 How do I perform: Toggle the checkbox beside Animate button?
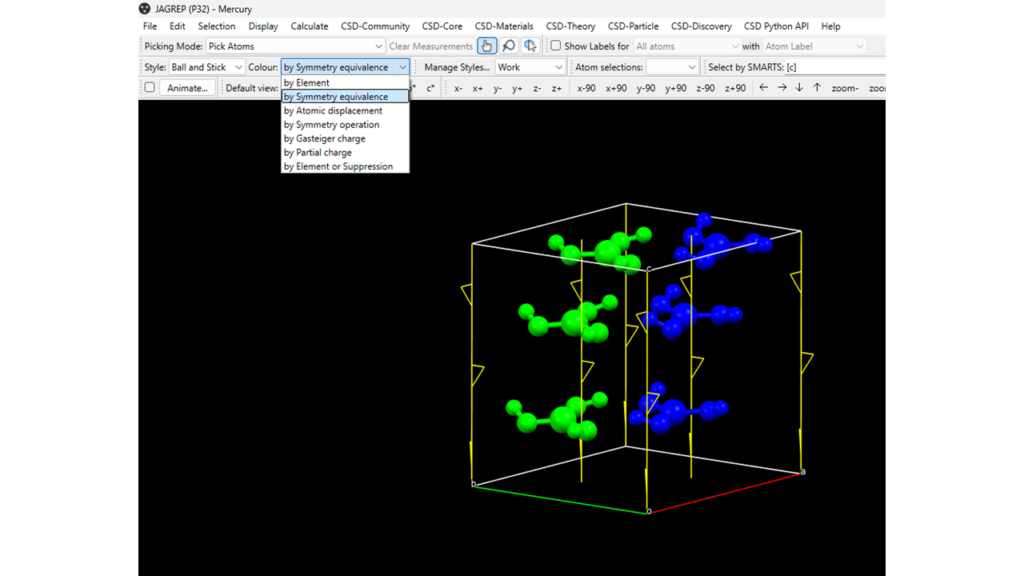(150, 88)
